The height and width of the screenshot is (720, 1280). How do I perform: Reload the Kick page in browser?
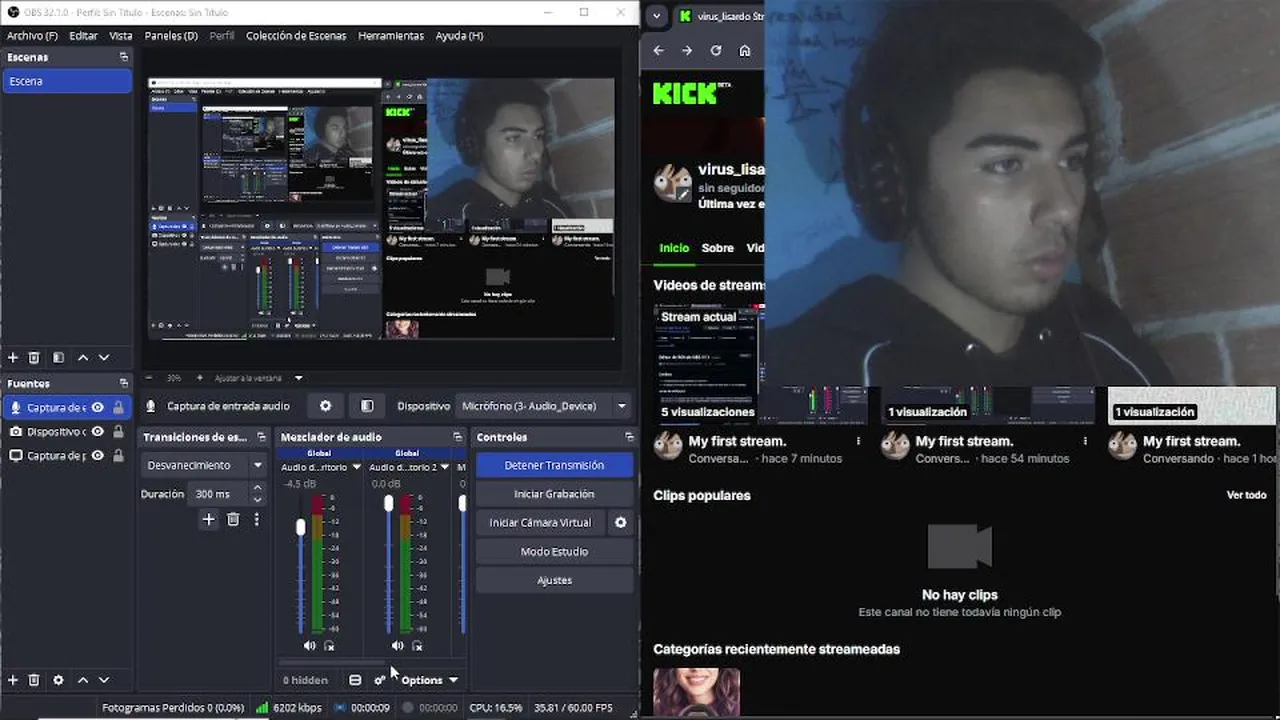pyautogui.click(x=716, y=51)
